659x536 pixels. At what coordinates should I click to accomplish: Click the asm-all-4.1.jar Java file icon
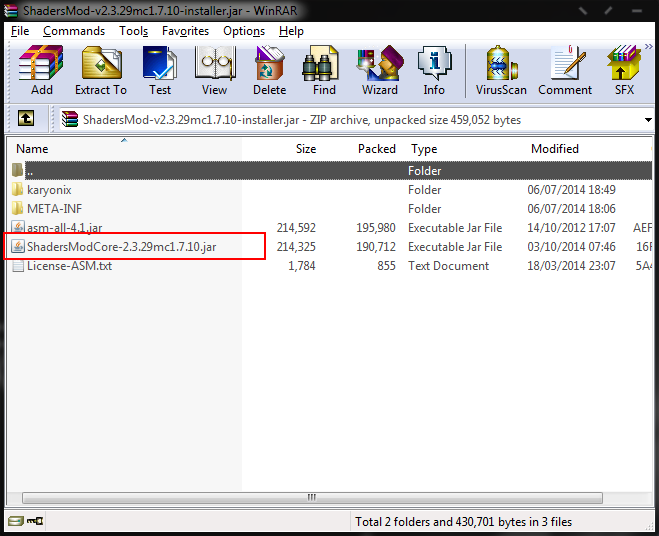pyautogui.click(x=18, y=227)
